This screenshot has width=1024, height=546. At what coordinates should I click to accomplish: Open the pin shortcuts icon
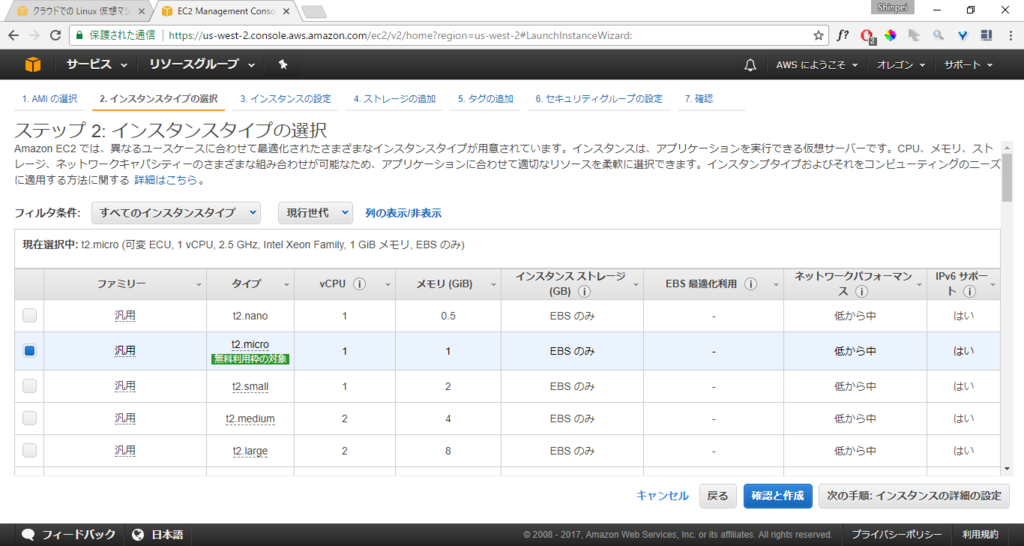click(x=283, y=65)
